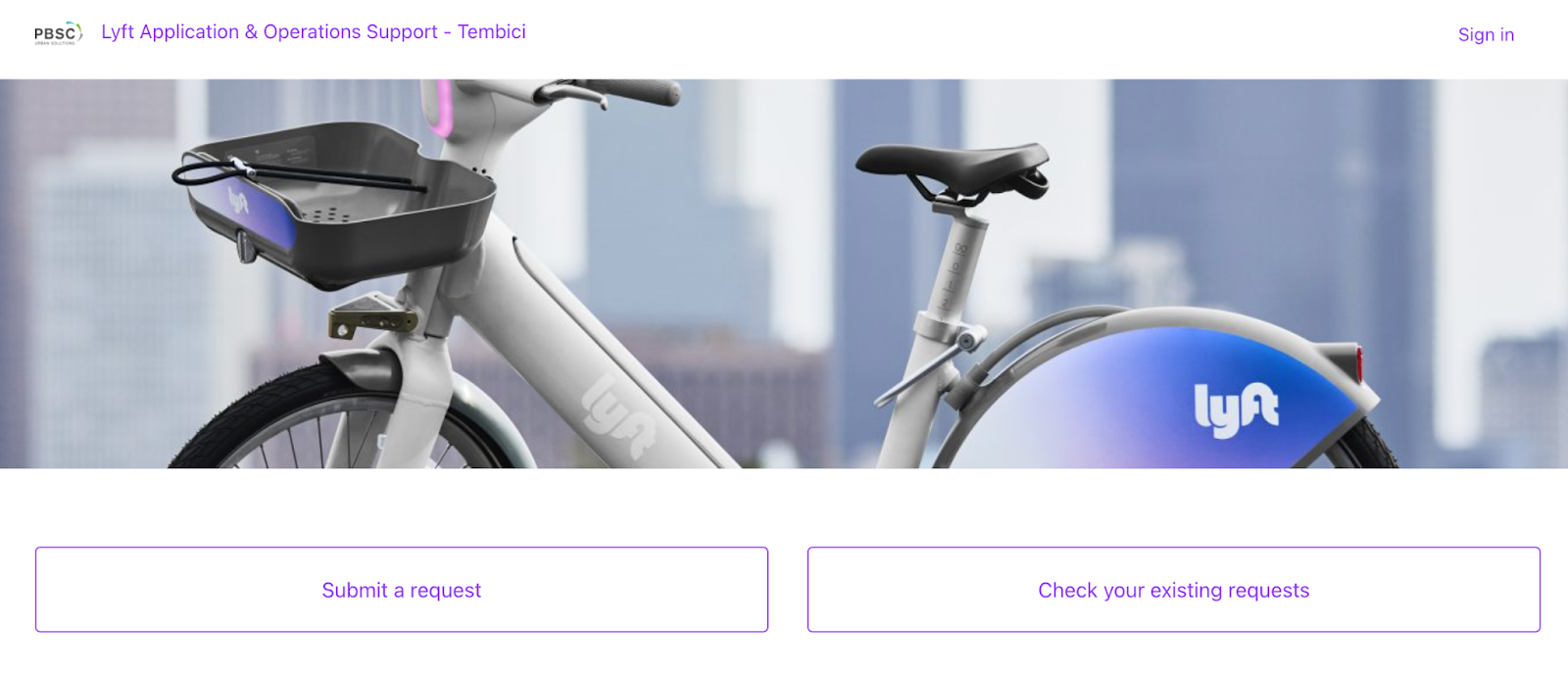Click the Lyft logo on bike frame
The width and height of the screenshot is (1568, 674).
(619, 418)
